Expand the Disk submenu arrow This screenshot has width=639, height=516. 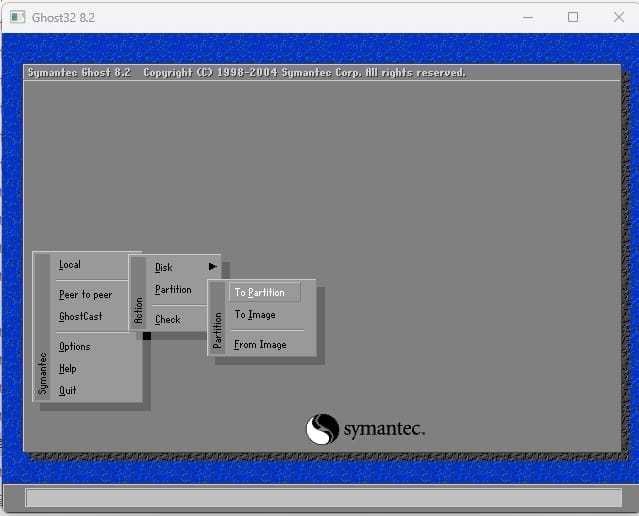pyautogui.click(x=213, y=267)
